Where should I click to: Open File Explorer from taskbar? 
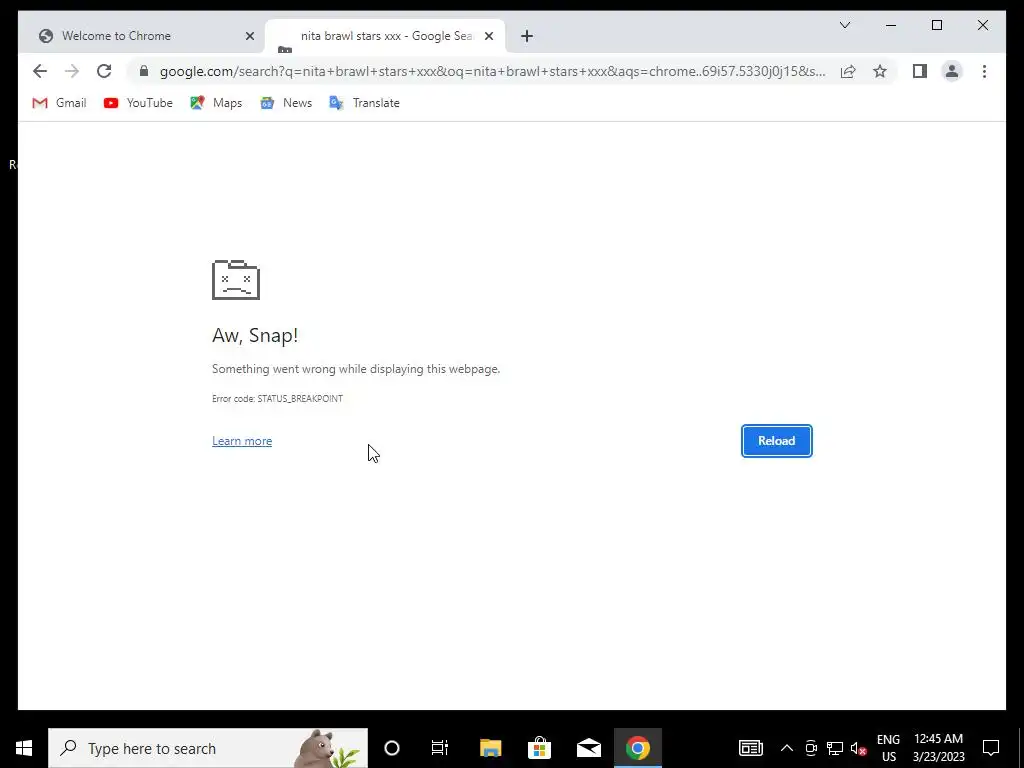point(490,748)
